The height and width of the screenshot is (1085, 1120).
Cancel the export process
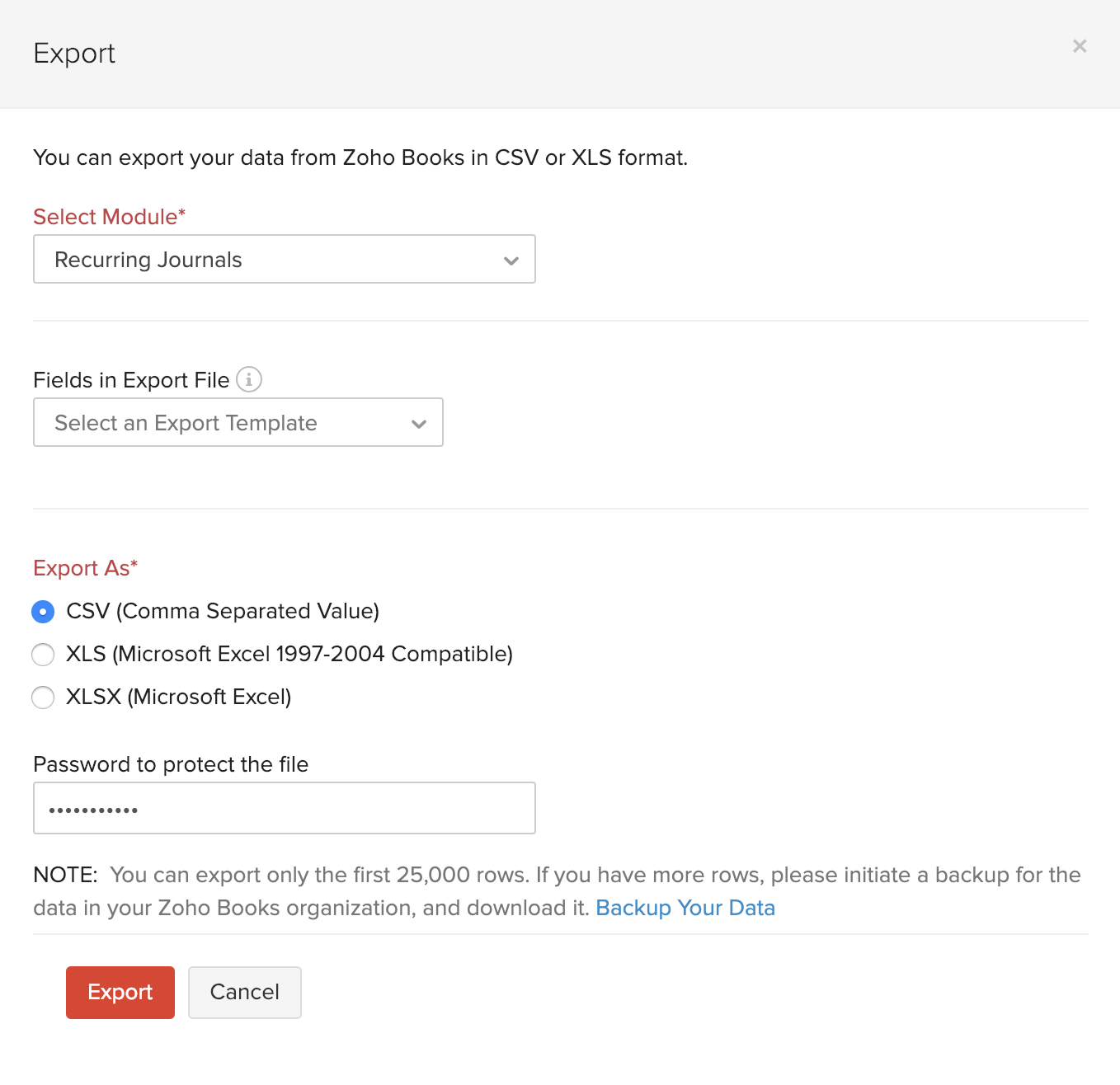click(x=244, y=992)
